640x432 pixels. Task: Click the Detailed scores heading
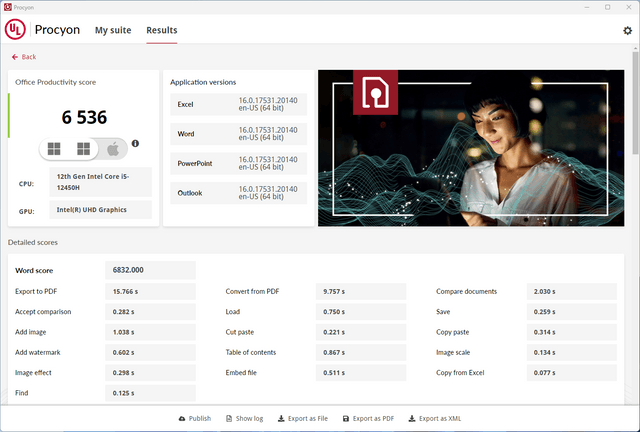pyautogui.click(x=33, y=243)
